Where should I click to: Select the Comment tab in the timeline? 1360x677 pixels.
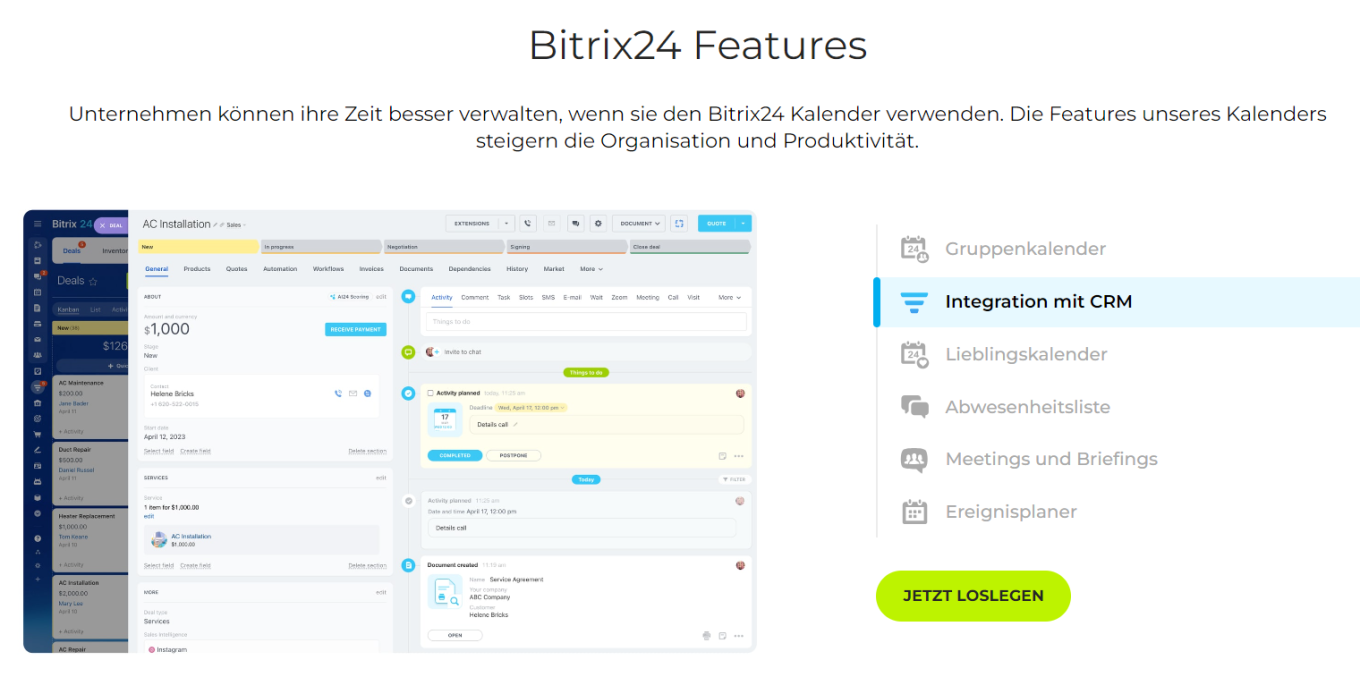(474, 297)
